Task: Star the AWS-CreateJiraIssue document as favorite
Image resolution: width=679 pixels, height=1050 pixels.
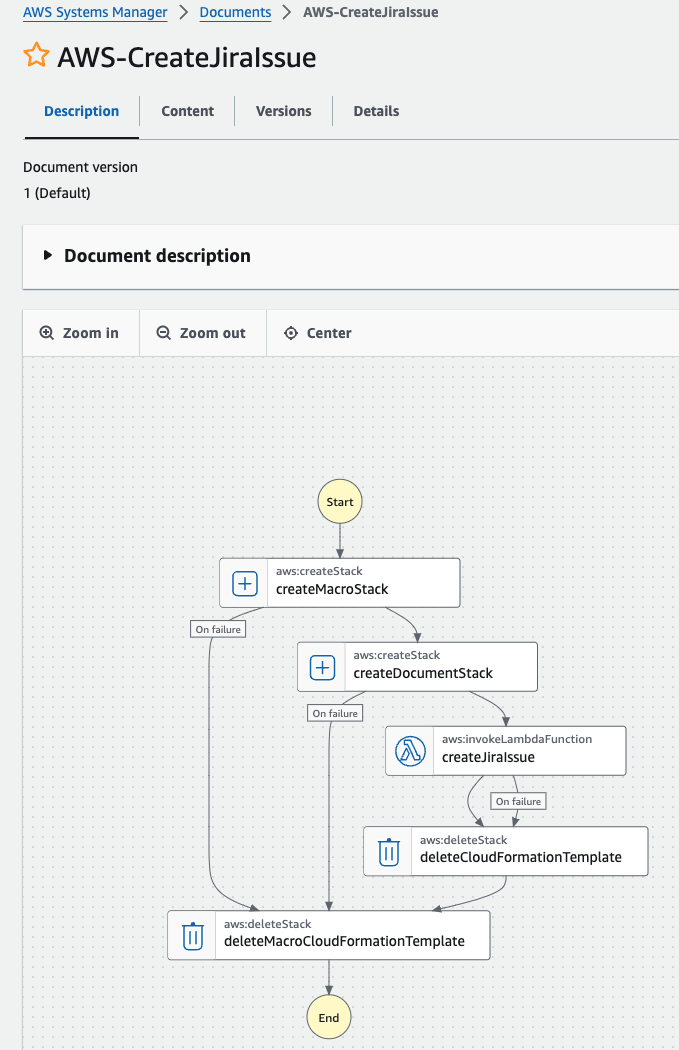Action: 36,56
